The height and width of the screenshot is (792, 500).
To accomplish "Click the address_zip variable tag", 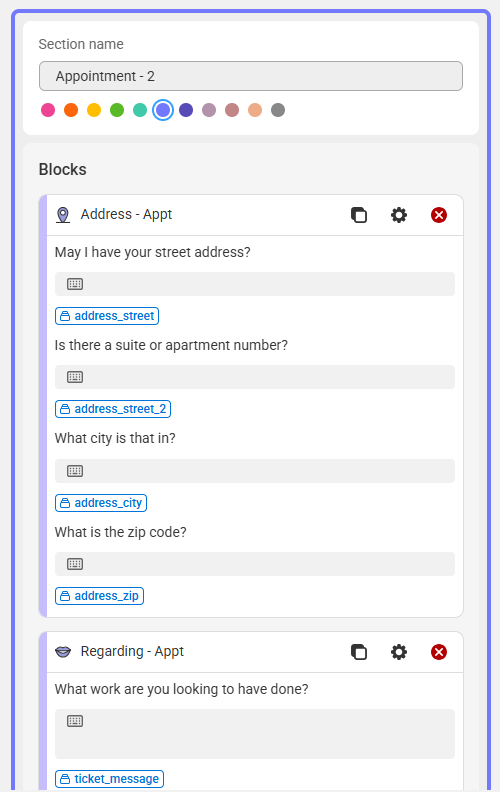I will point(99,596).
